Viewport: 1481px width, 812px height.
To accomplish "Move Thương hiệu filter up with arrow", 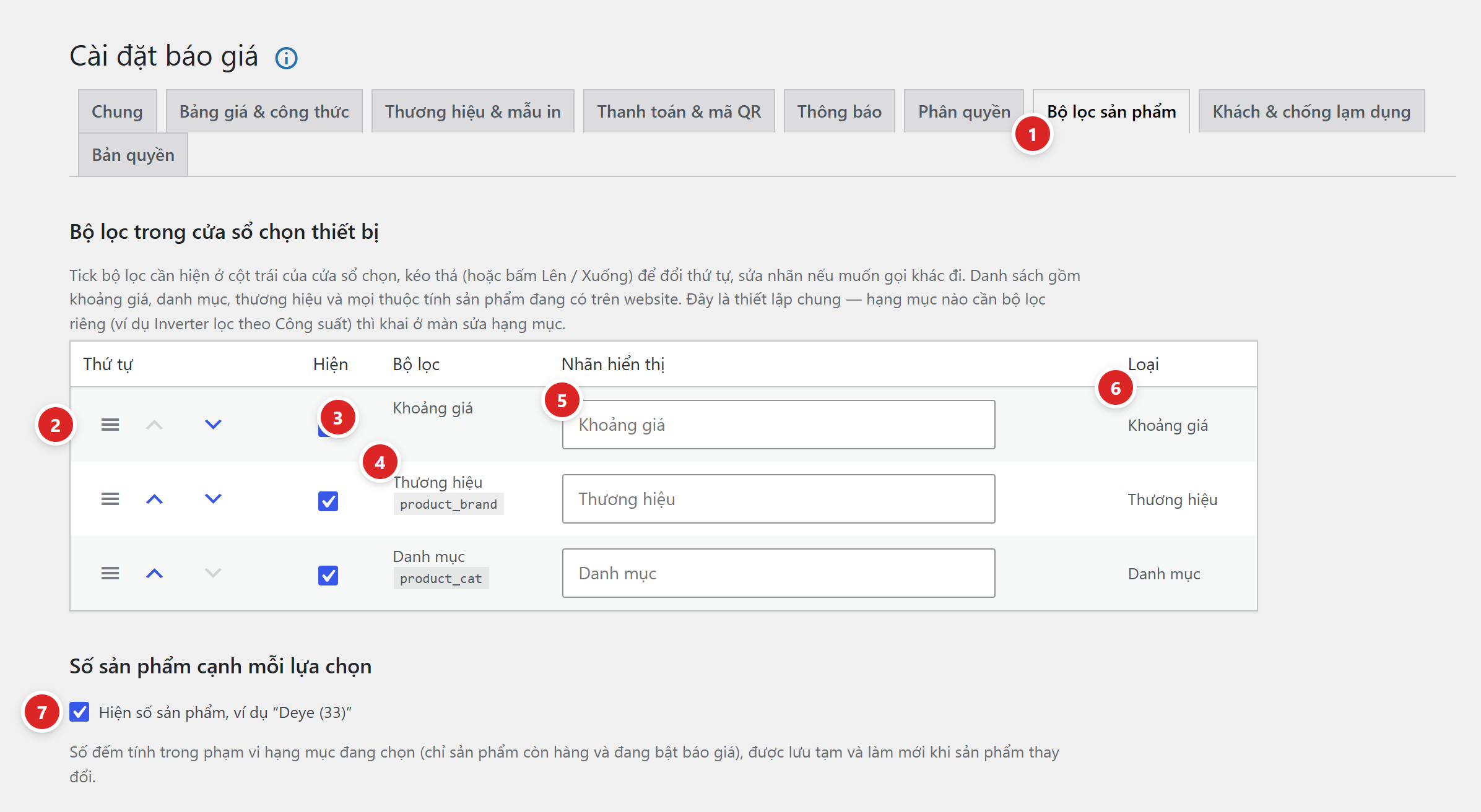I will pyautogui.click(x=154, y=499).
